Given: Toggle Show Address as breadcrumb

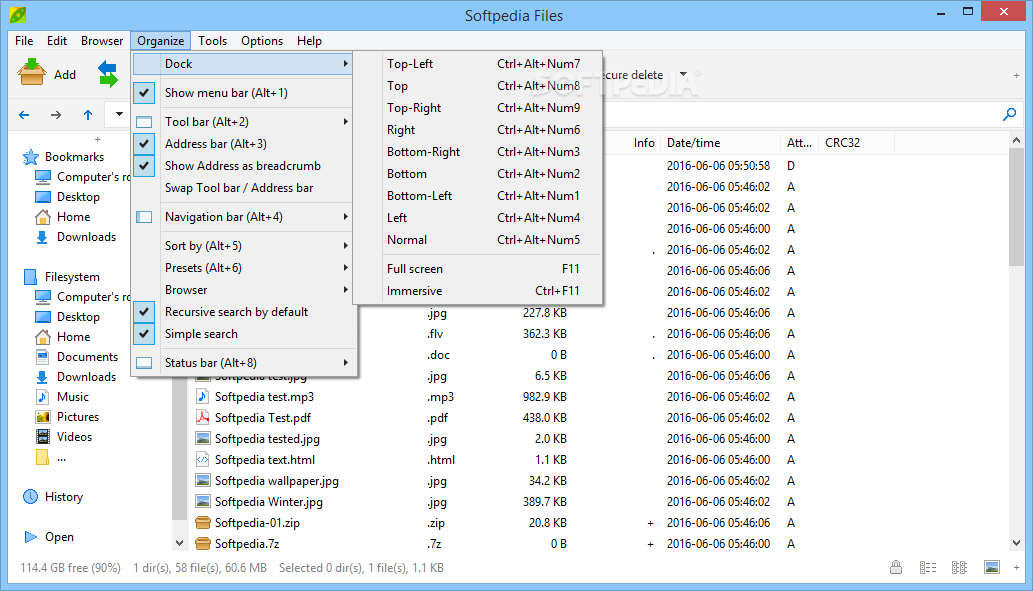Looking at the screenshot, I should click(x=244, y=166).
